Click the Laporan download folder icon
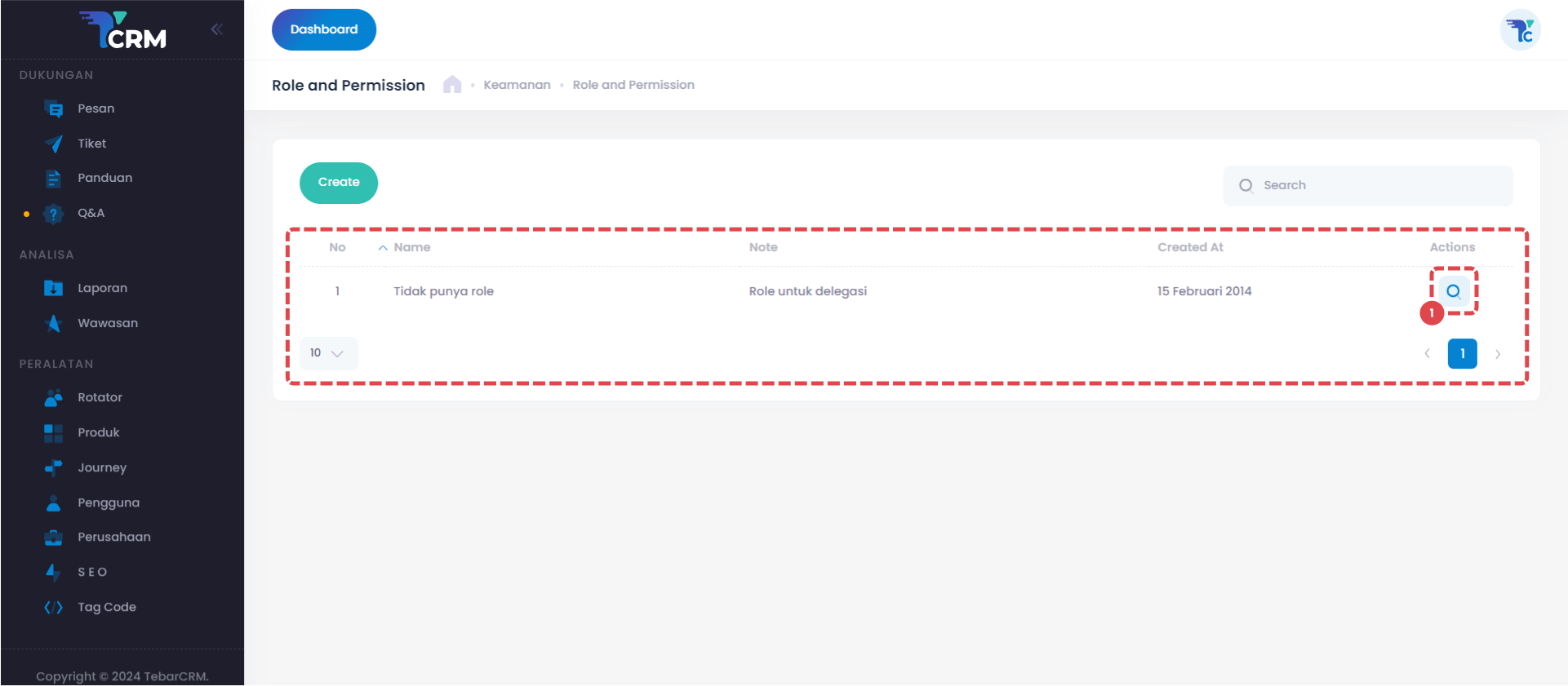This screenshot has height=686, width=1568. pyautogui.click(x=54, y=289)
